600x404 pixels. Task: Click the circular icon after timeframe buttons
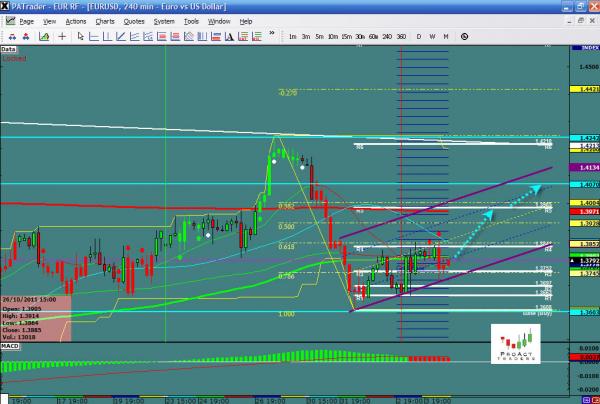pyautogui.click(x=462, y=36)
